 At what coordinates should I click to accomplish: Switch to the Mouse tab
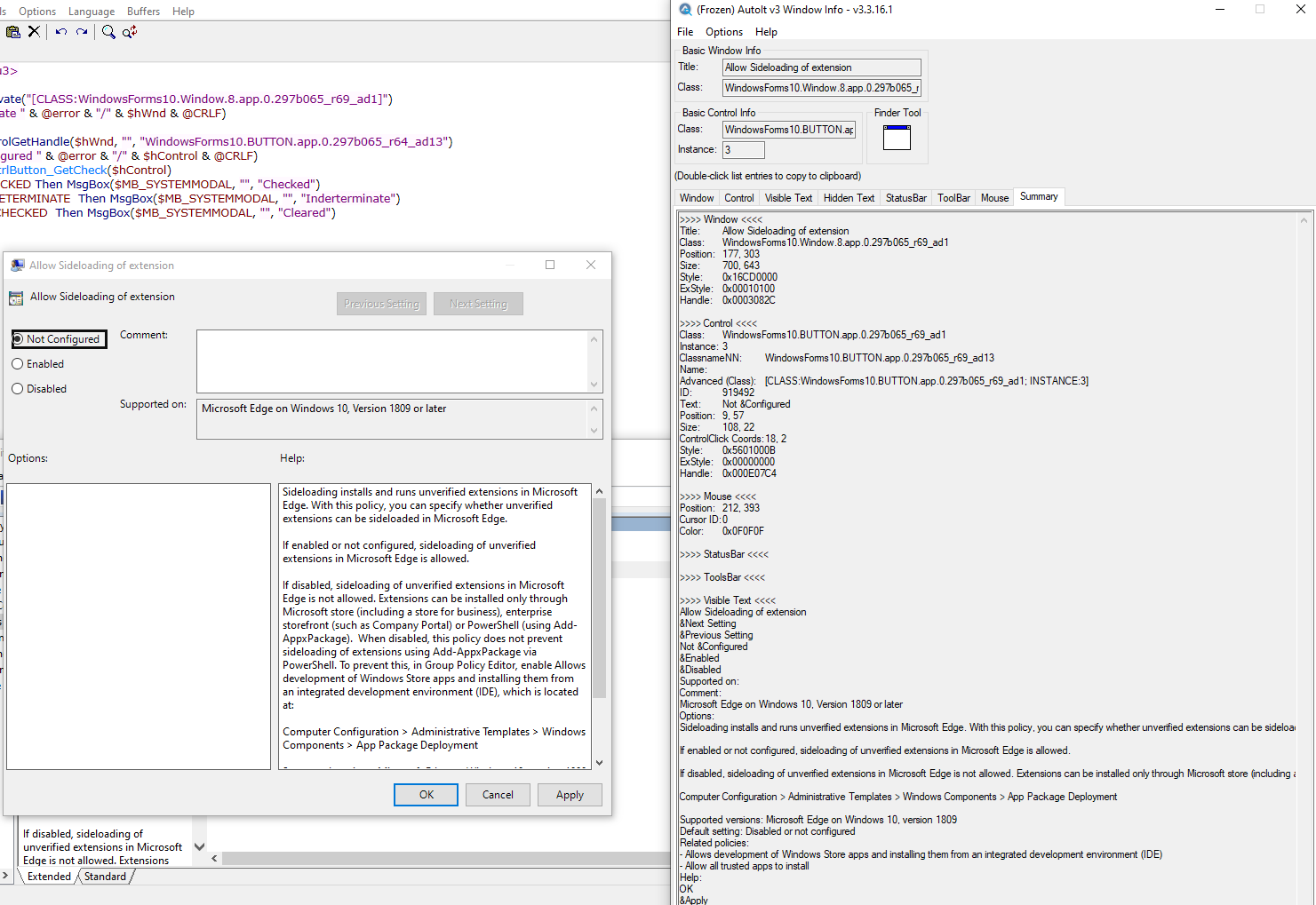point(994,198)
